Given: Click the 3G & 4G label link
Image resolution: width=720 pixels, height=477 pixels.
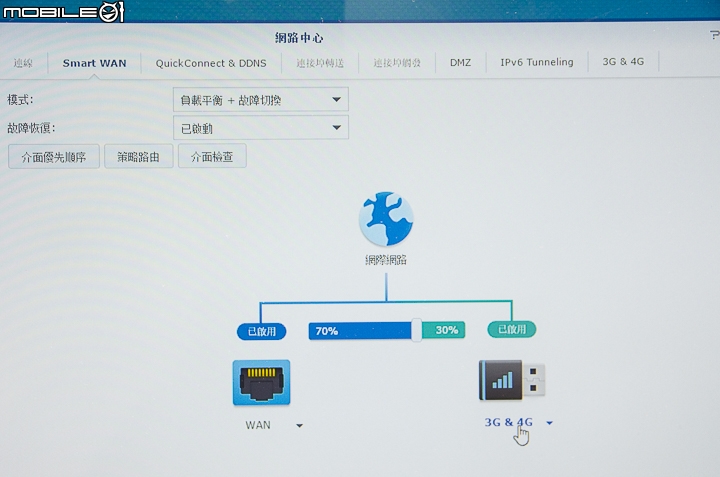Looking at the screenshot, I should [x=508, y=422].
